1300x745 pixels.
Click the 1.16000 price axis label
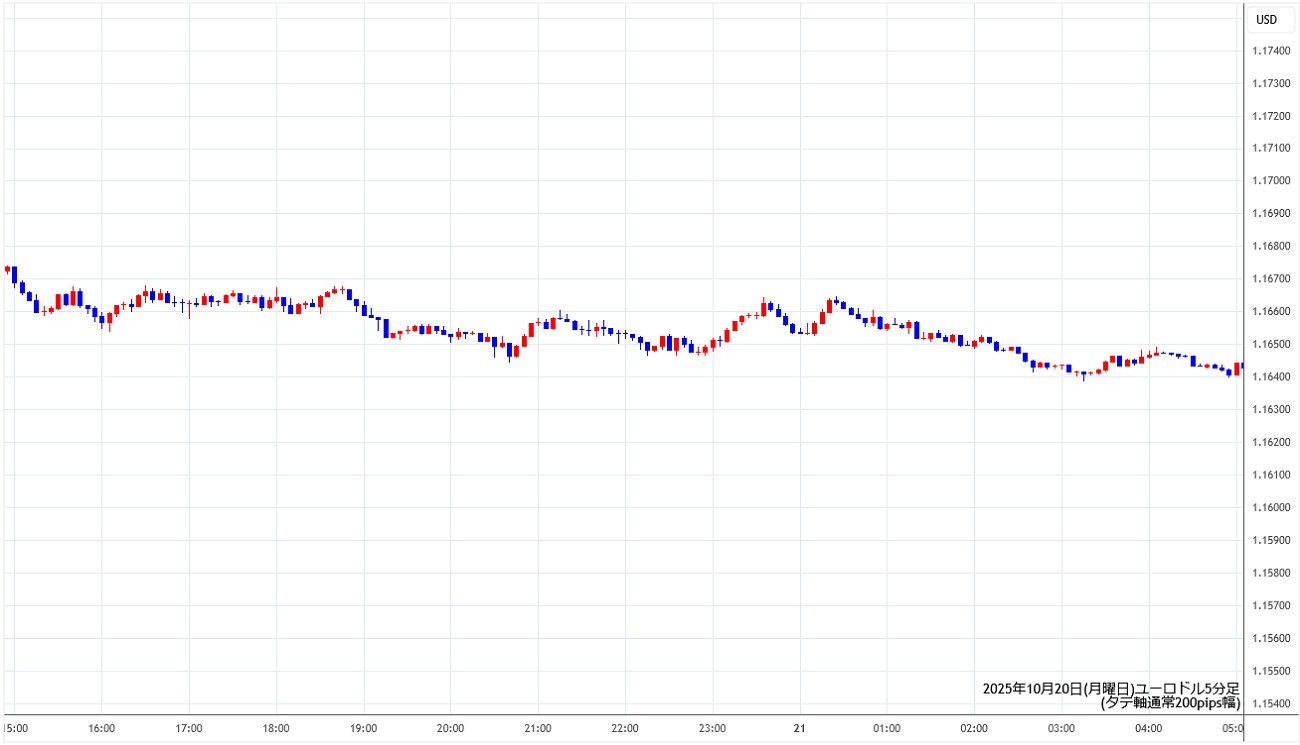click(x=1272, y=507)
